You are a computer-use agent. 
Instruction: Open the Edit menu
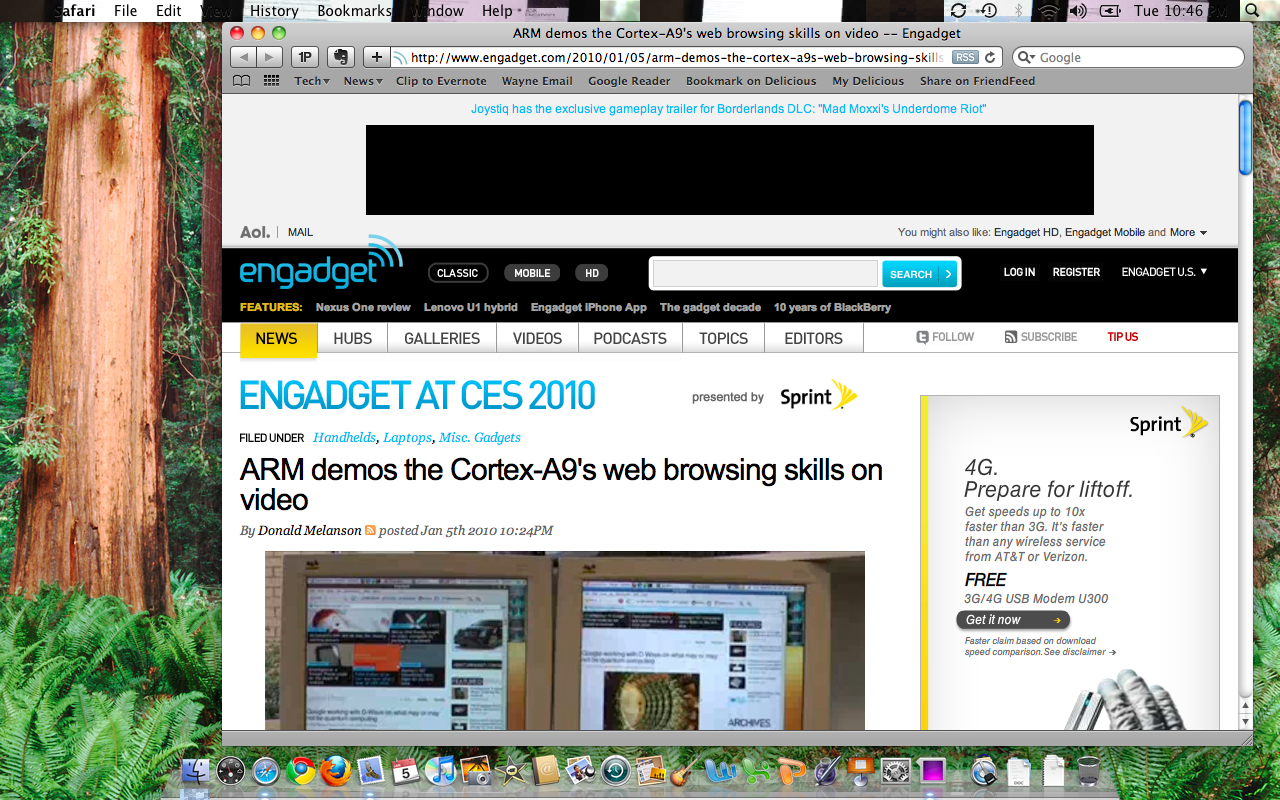(x=169, y=11)
